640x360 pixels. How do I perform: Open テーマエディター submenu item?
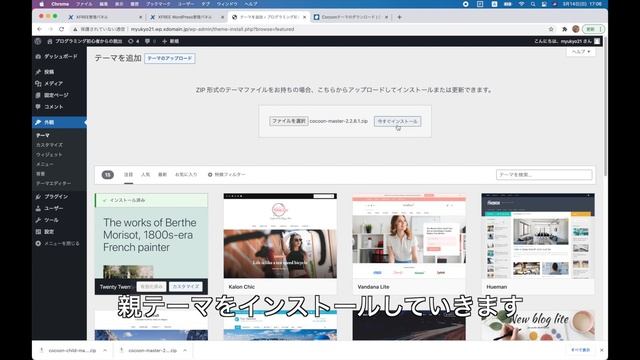[x=53, y=183]
